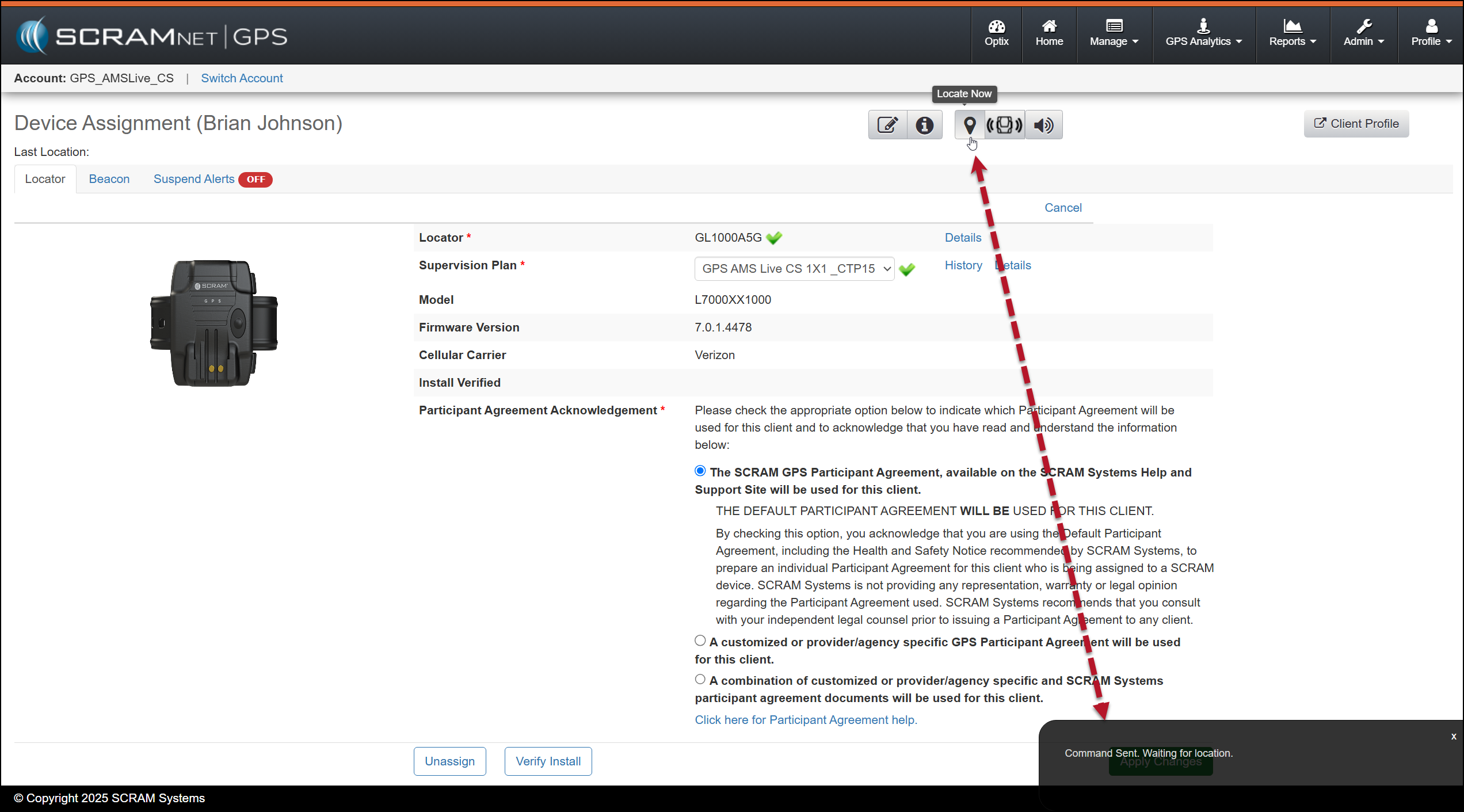This screenshot has height=812, width=1464.
Task: Dismiss the Command Sent notification
Action: [1453, 736]
